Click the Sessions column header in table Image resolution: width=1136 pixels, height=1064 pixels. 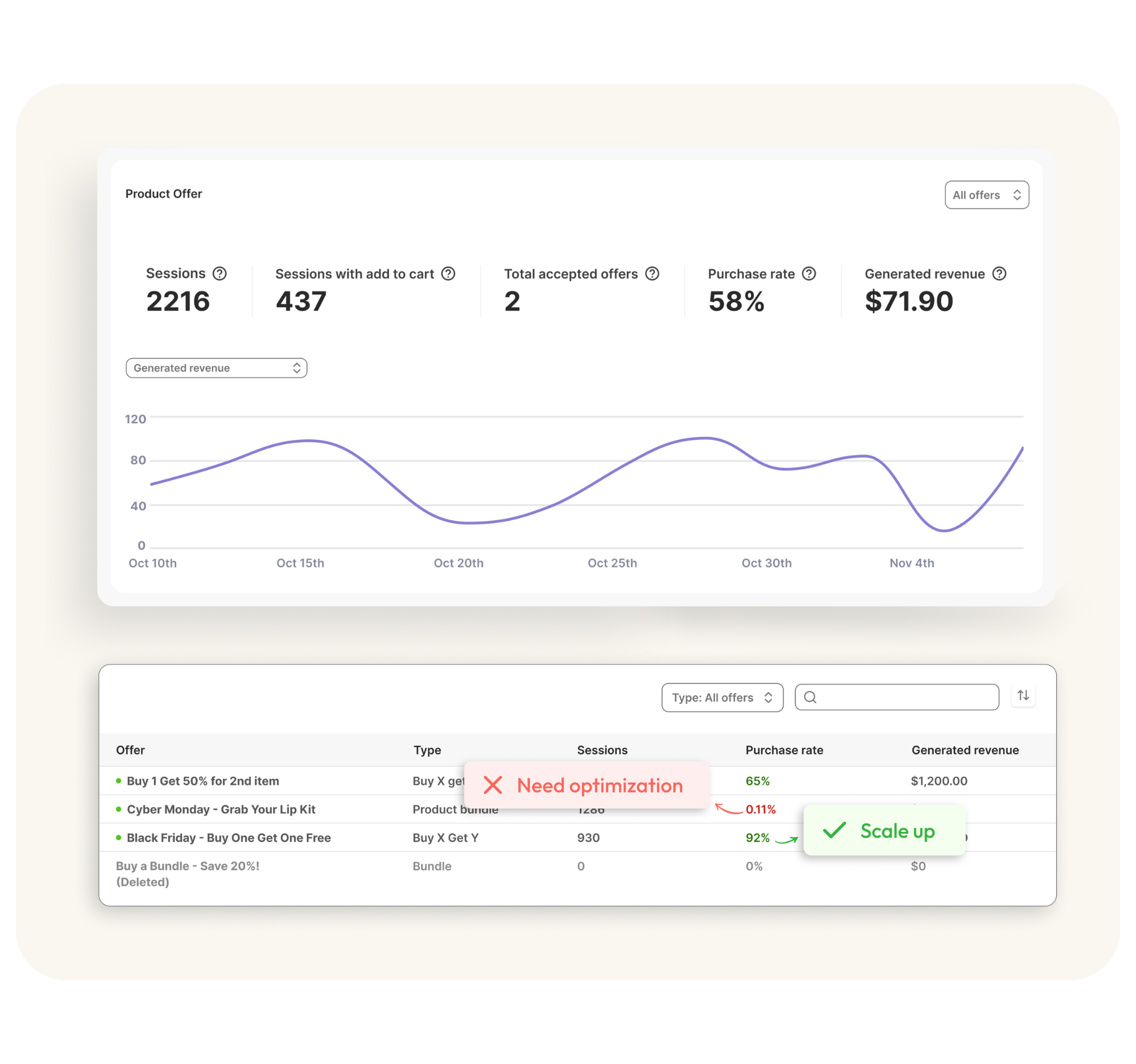pyautogui.click(x=602, y=749)
